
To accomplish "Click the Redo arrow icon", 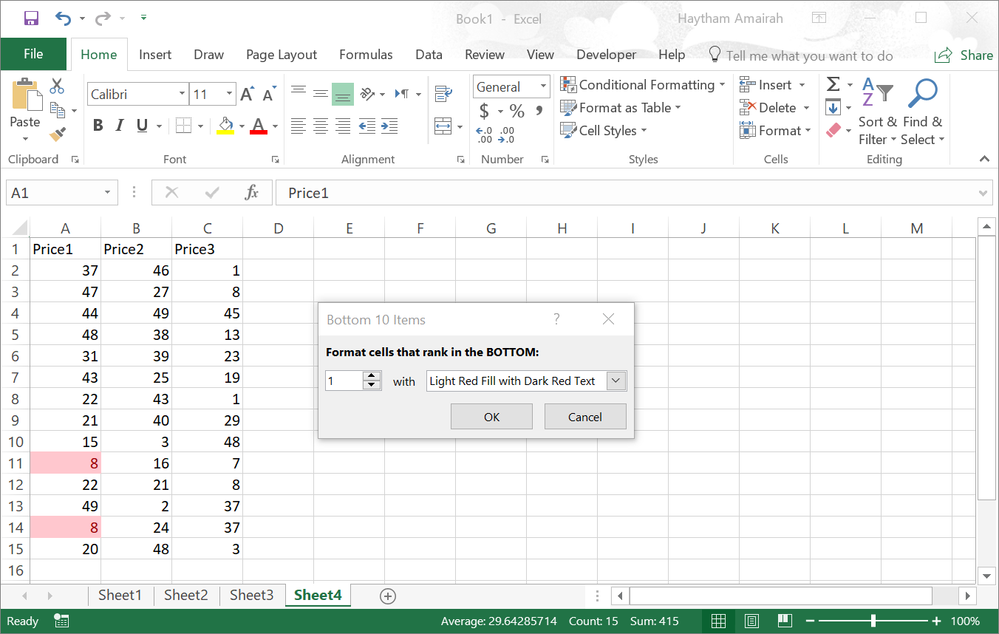I will (x=103, y=18).
